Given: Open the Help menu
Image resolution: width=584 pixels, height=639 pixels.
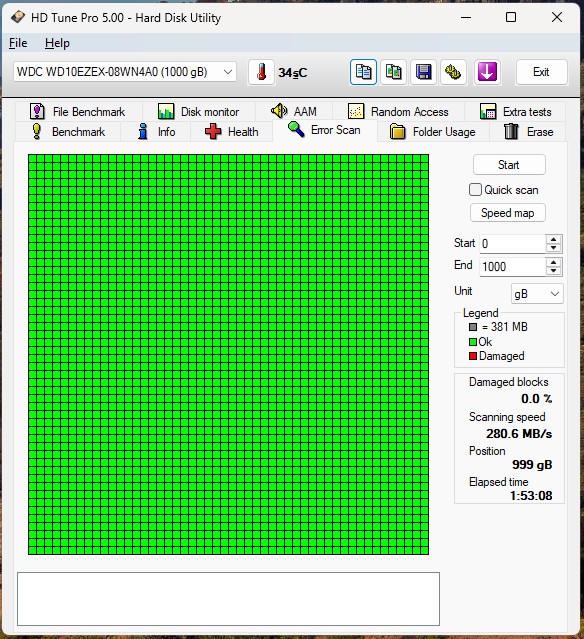Looking at the screenshot, I should point(57,43).
